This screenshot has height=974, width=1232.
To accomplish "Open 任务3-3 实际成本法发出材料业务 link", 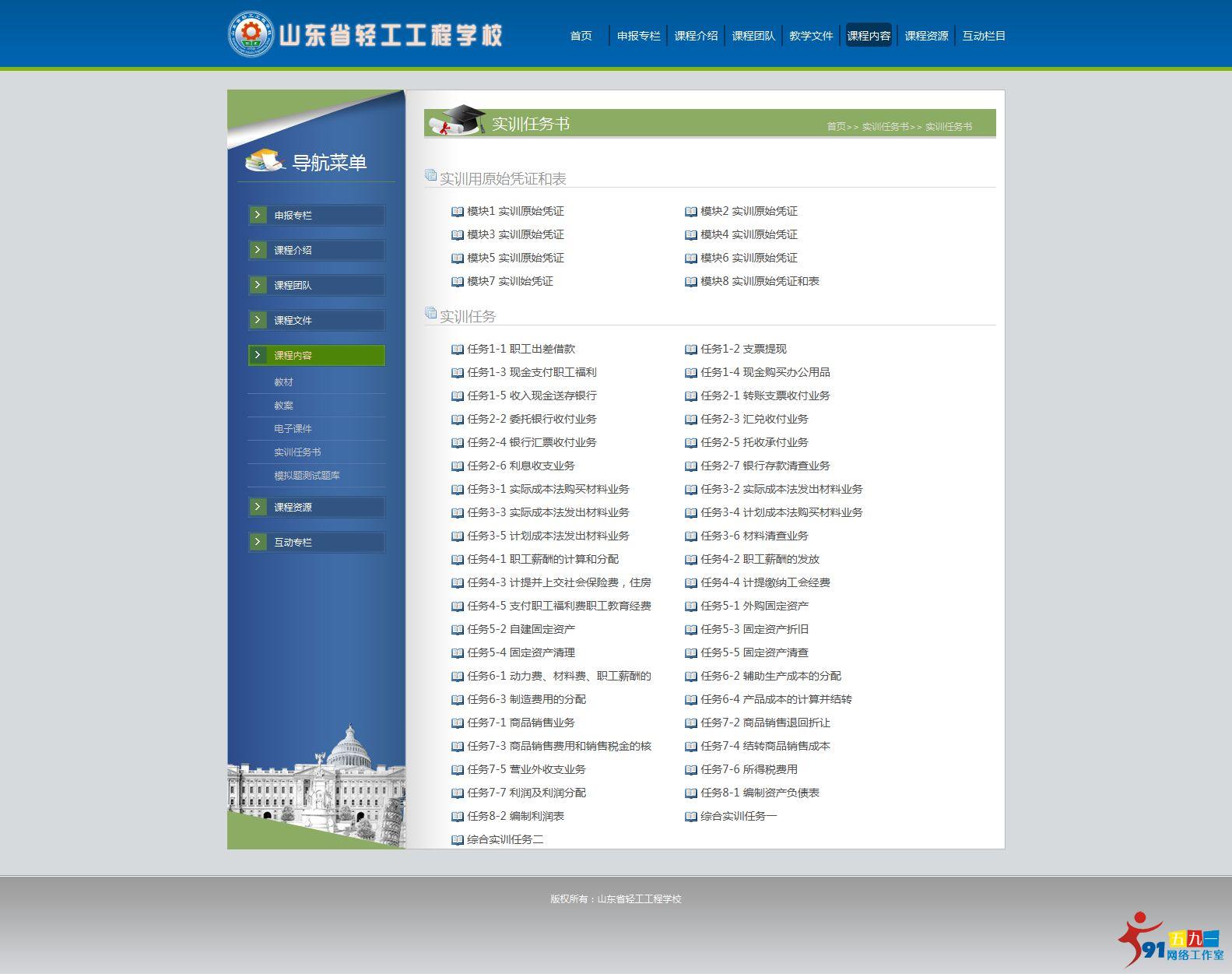I will tap(548, 513).
